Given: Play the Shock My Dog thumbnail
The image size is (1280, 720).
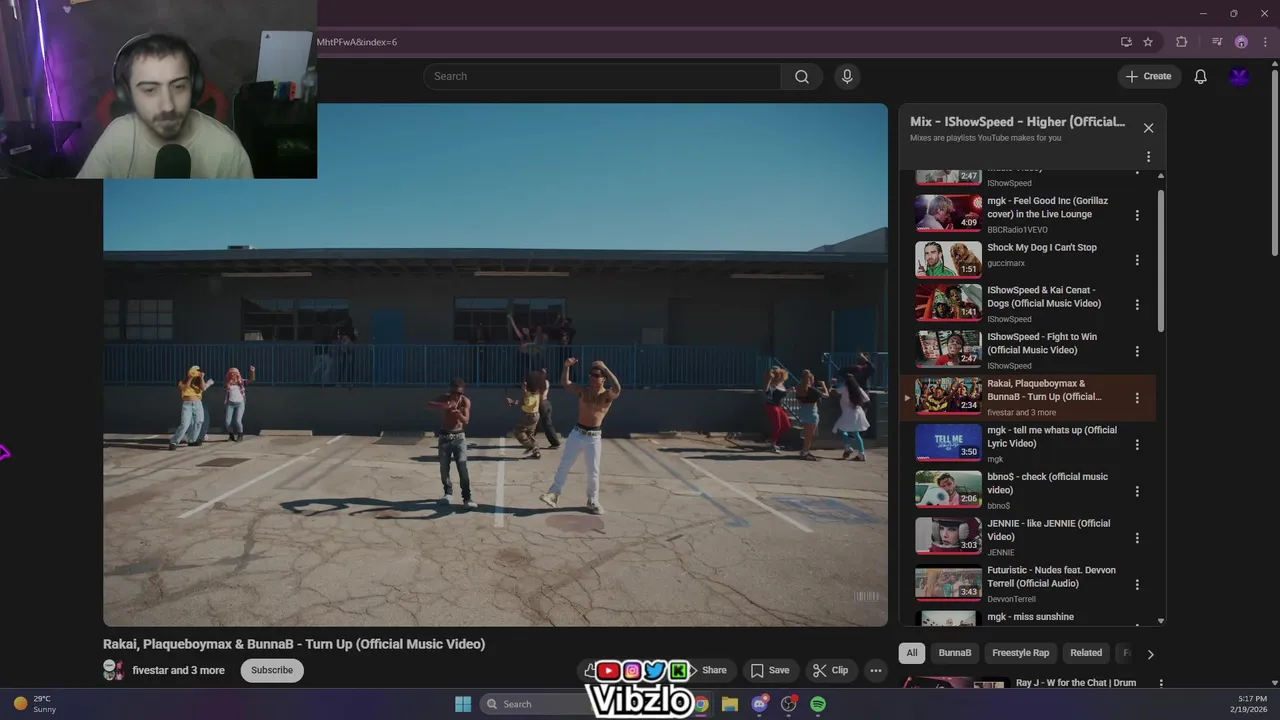Looking at the screenshot, I should point(948,259).
